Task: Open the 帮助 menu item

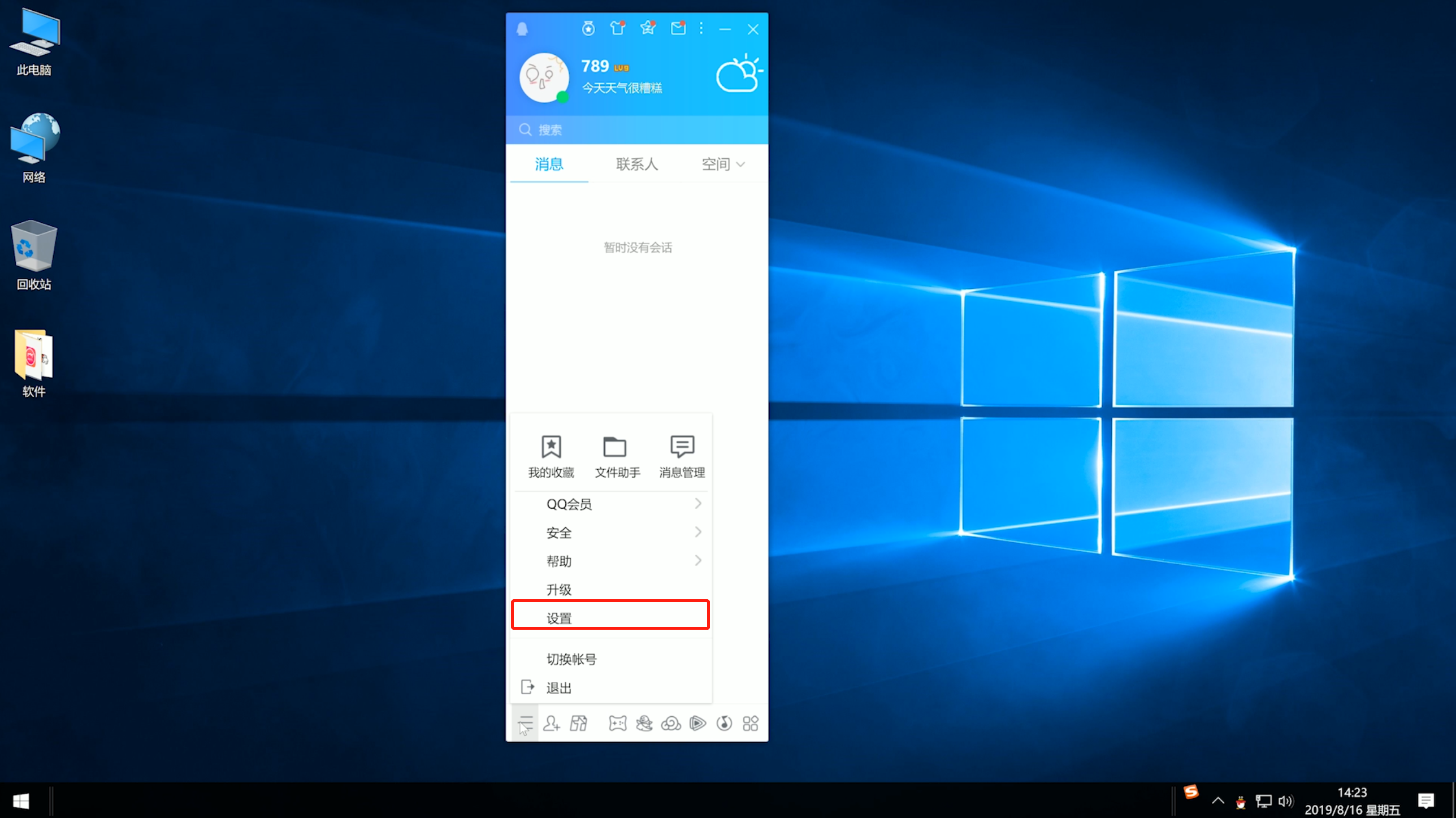Action: tap(610, 561)
